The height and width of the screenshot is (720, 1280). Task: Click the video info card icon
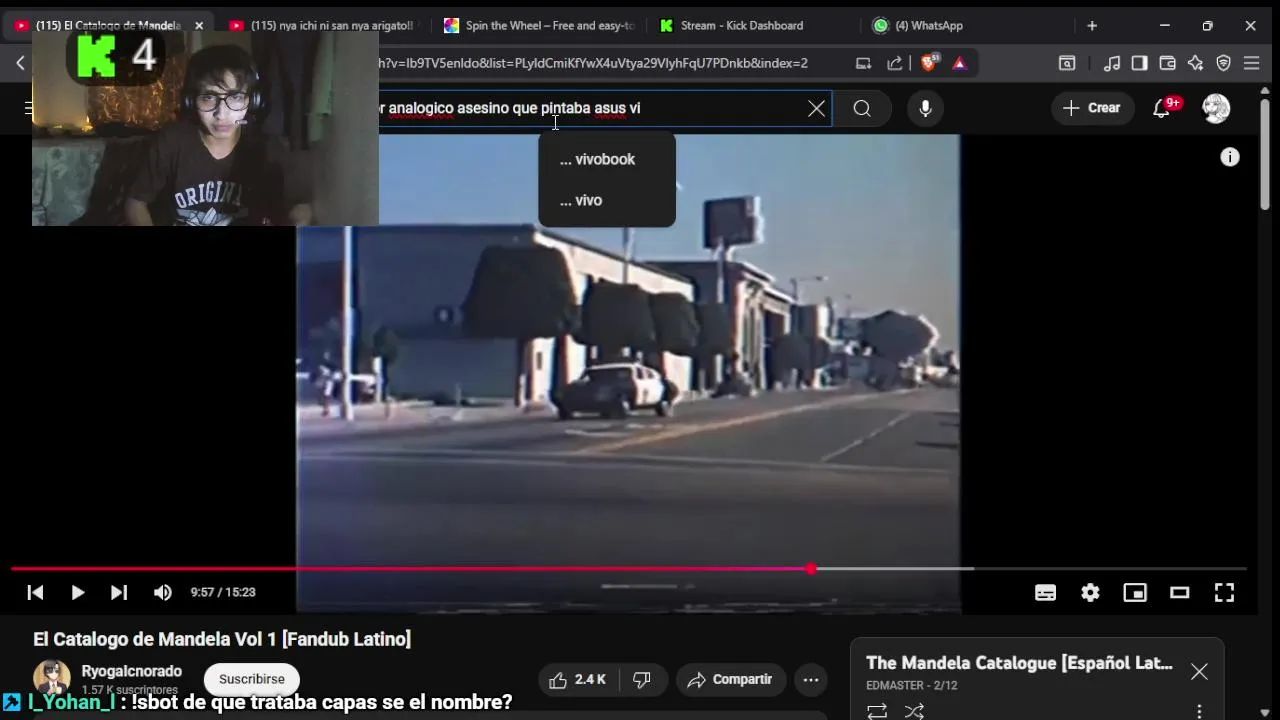tap(1230, 157)
